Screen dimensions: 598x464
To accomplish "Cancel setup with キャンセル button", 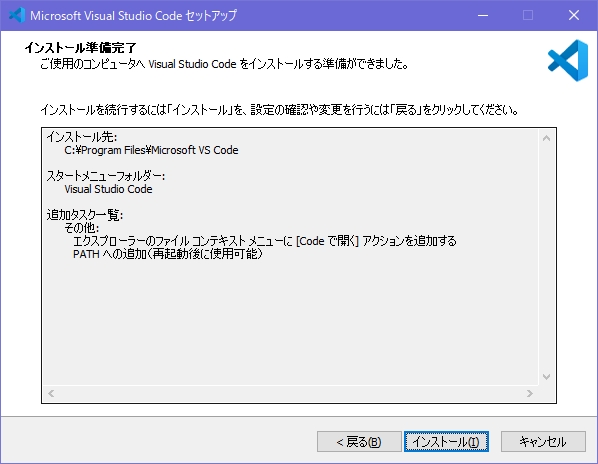I will coord(543,442).
